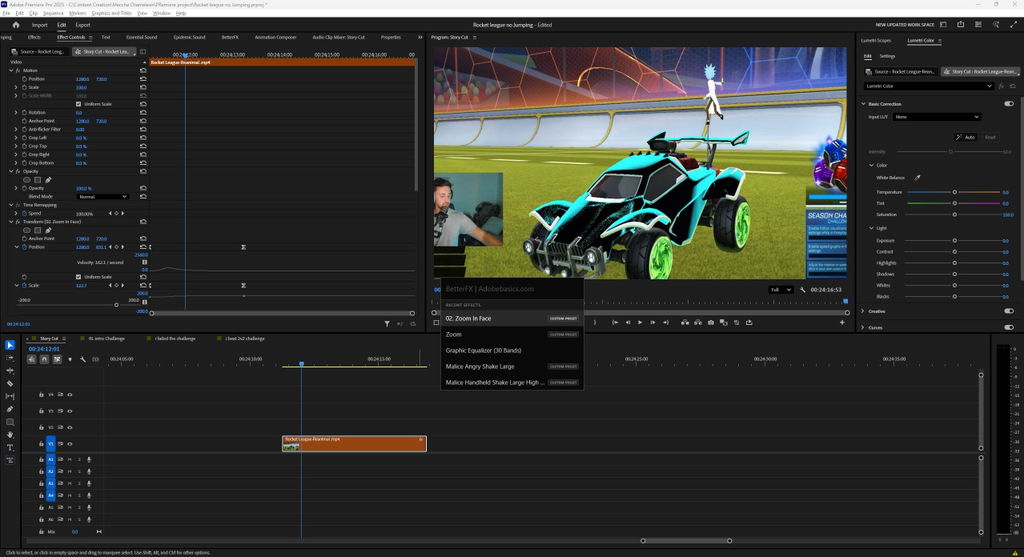Open the Sequence menu
Screen dimensions: 1024x557
tap(54, 13)
